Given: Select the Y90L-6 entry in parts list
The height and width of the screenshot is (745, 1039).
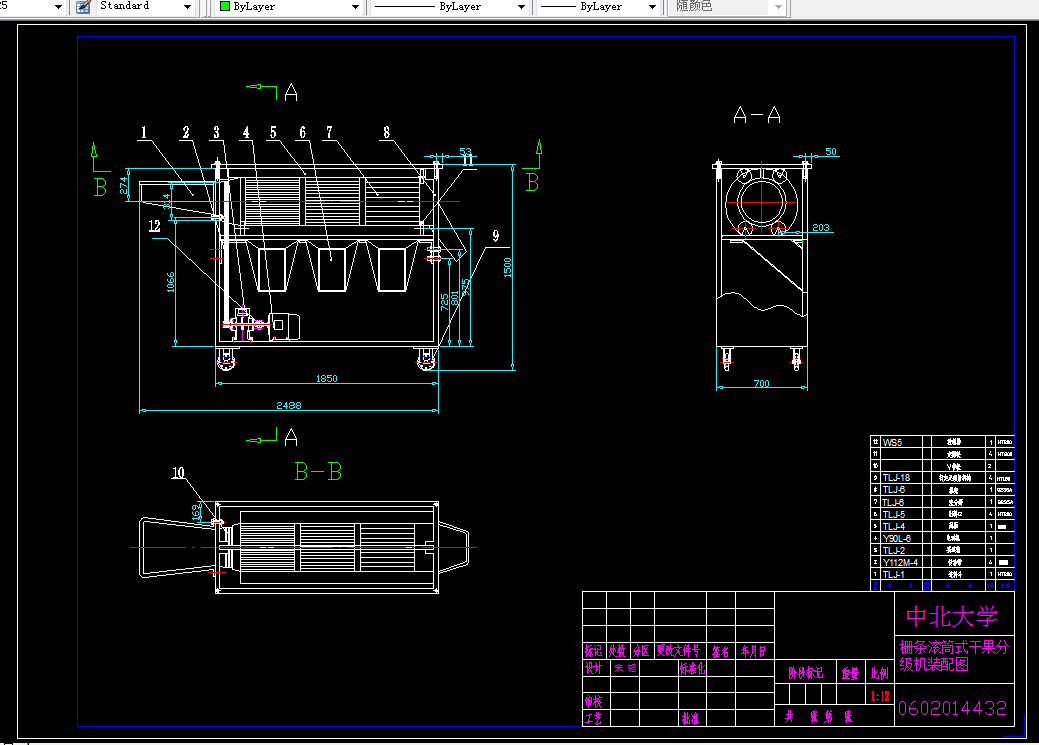Looking at the screenshot, I should 897,538.
